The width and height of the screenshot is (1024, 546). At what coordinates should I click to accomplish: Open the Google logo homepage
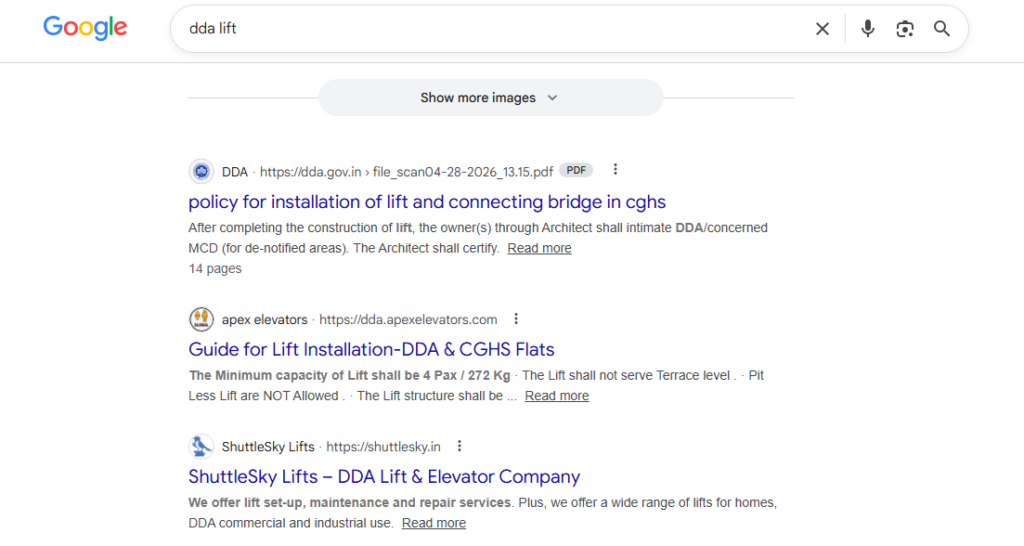point(85,28)
